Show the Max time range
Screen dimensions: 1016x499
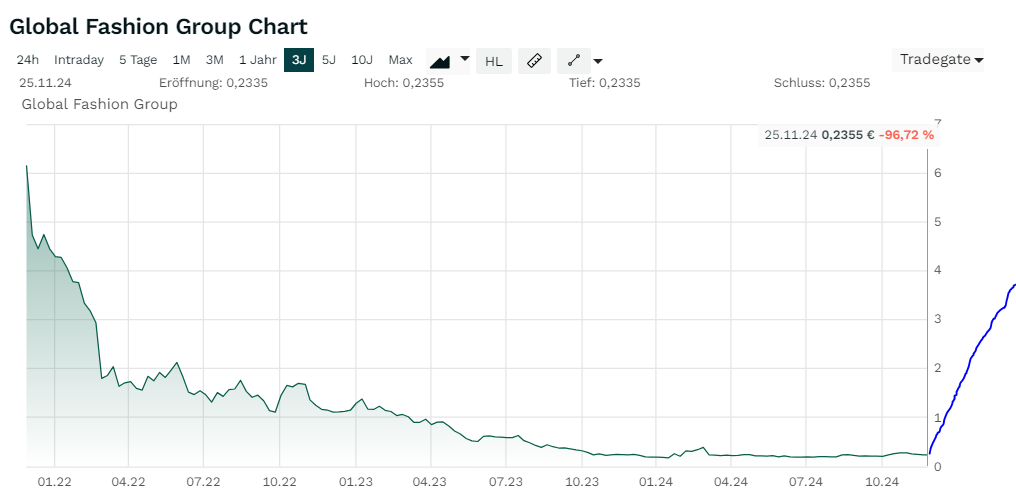tap(400, 60)
